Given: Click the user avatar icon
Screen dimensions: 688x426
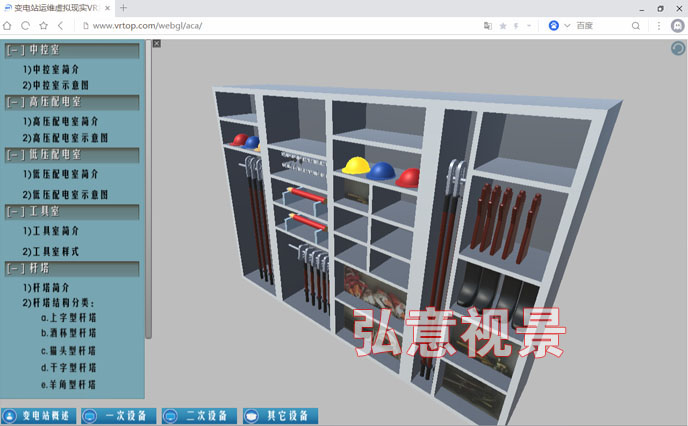Looking at the screenshot, I should pos(677,26).
